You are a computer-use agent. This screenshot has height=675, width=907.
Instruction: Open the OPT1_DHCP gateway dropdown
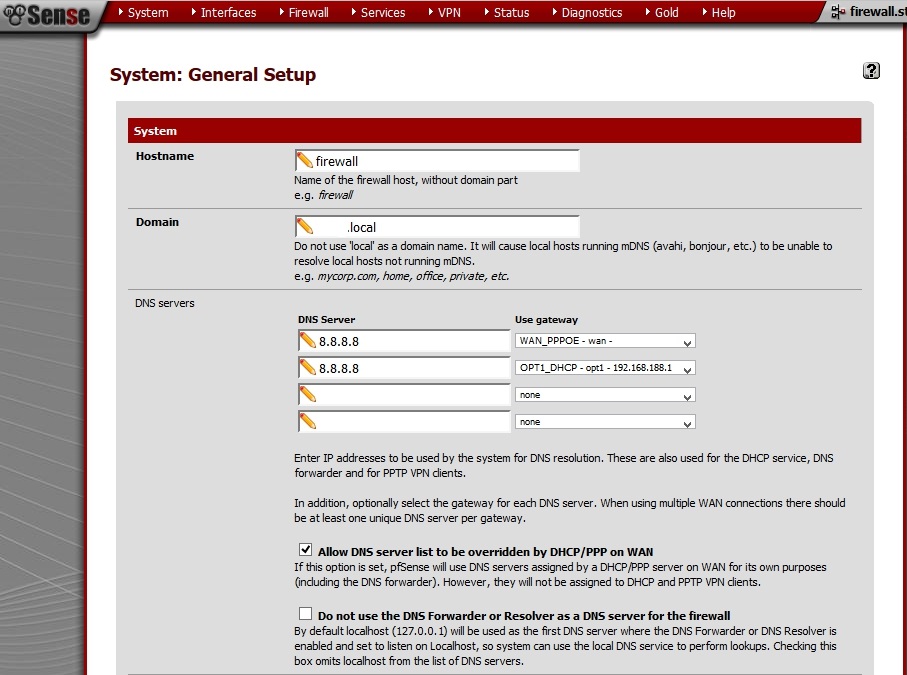point(605,368)
